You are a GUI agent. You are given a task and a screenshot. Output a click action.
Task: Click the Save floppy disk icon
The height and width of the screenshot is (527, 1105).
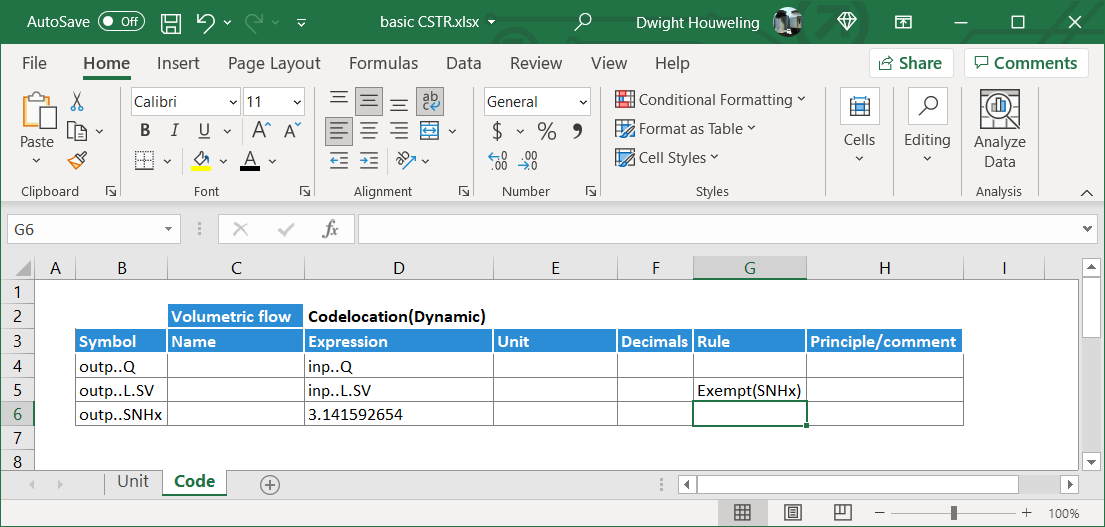tap(171, 22)
